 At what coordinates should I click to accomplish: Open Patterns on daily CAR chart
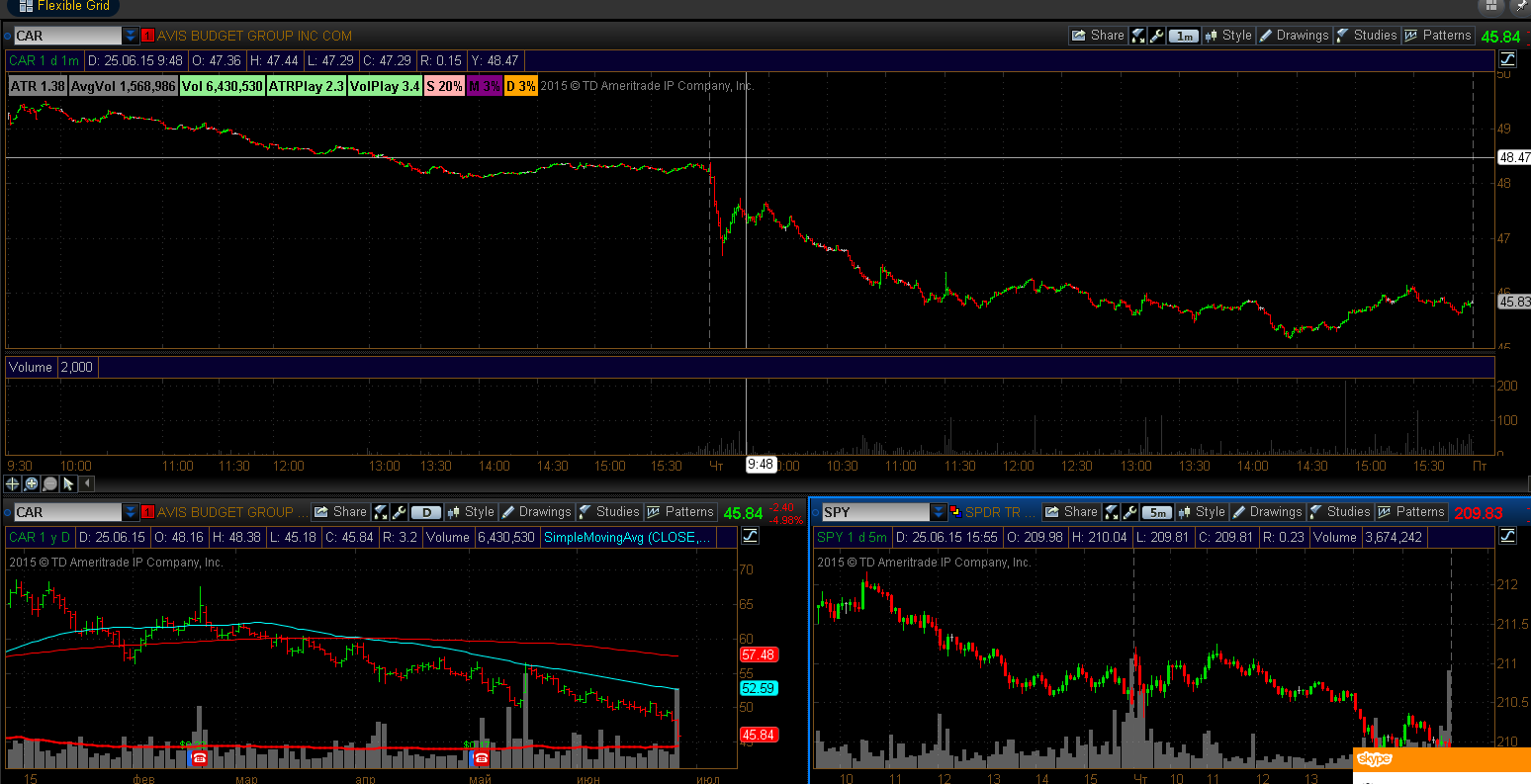tap(679, 512)
